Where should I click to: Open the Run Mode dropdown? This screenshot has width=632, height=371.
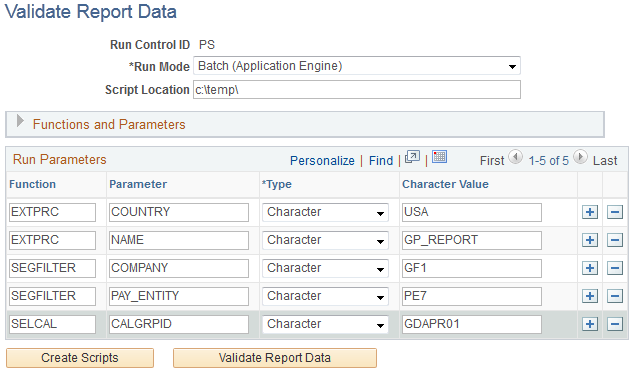pos(357,66)
